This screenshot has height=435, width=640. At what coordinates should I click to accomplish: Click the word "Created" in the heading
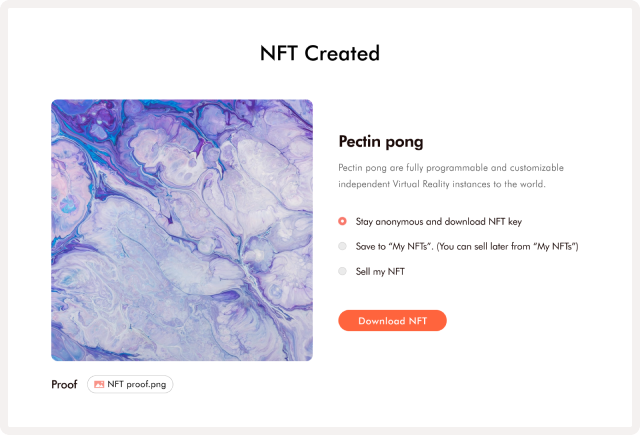342,53
